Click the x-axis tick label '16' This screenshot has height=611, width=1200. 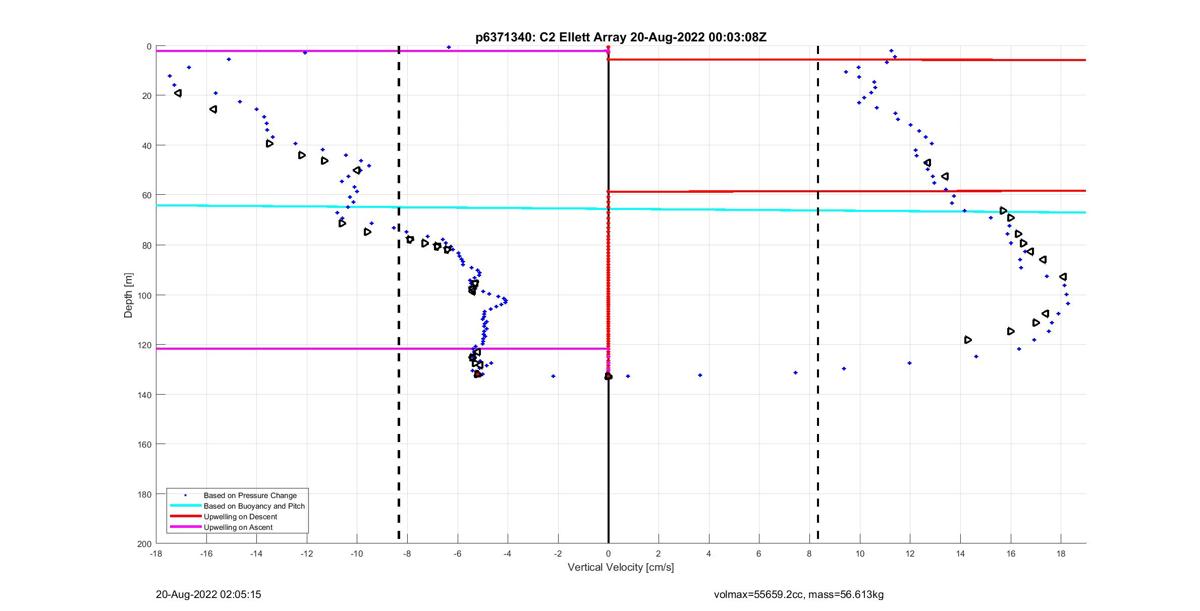click(1010, 553)
